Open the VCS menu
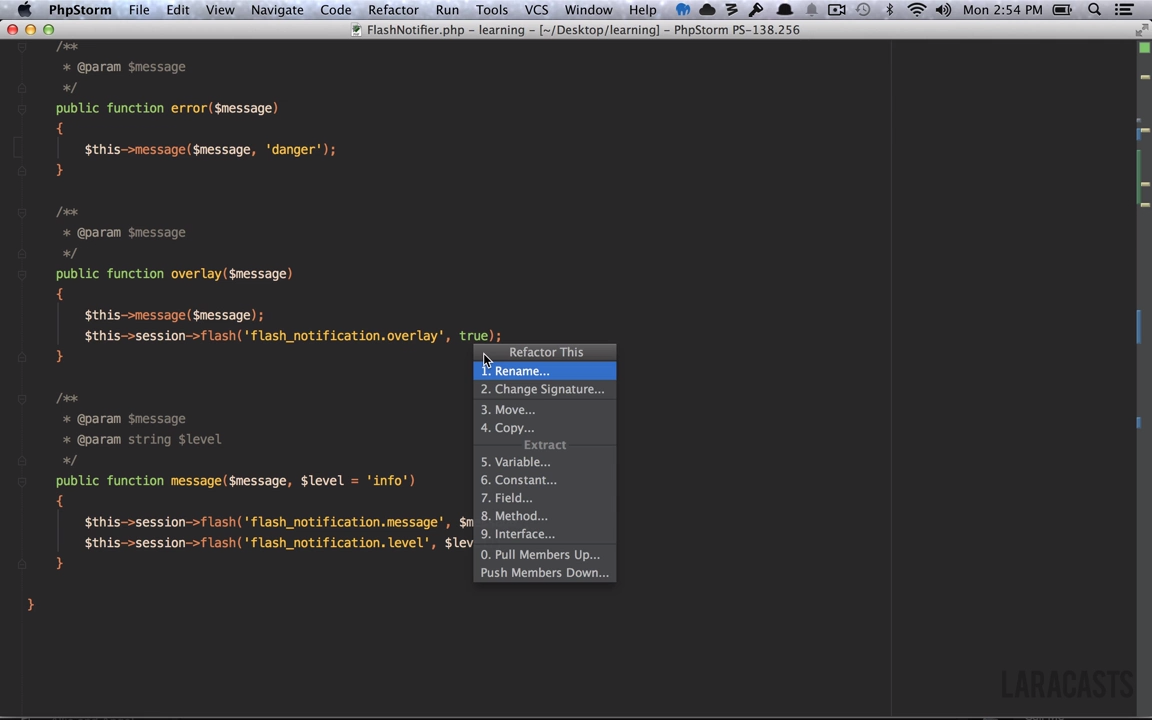 click(536, 10)
